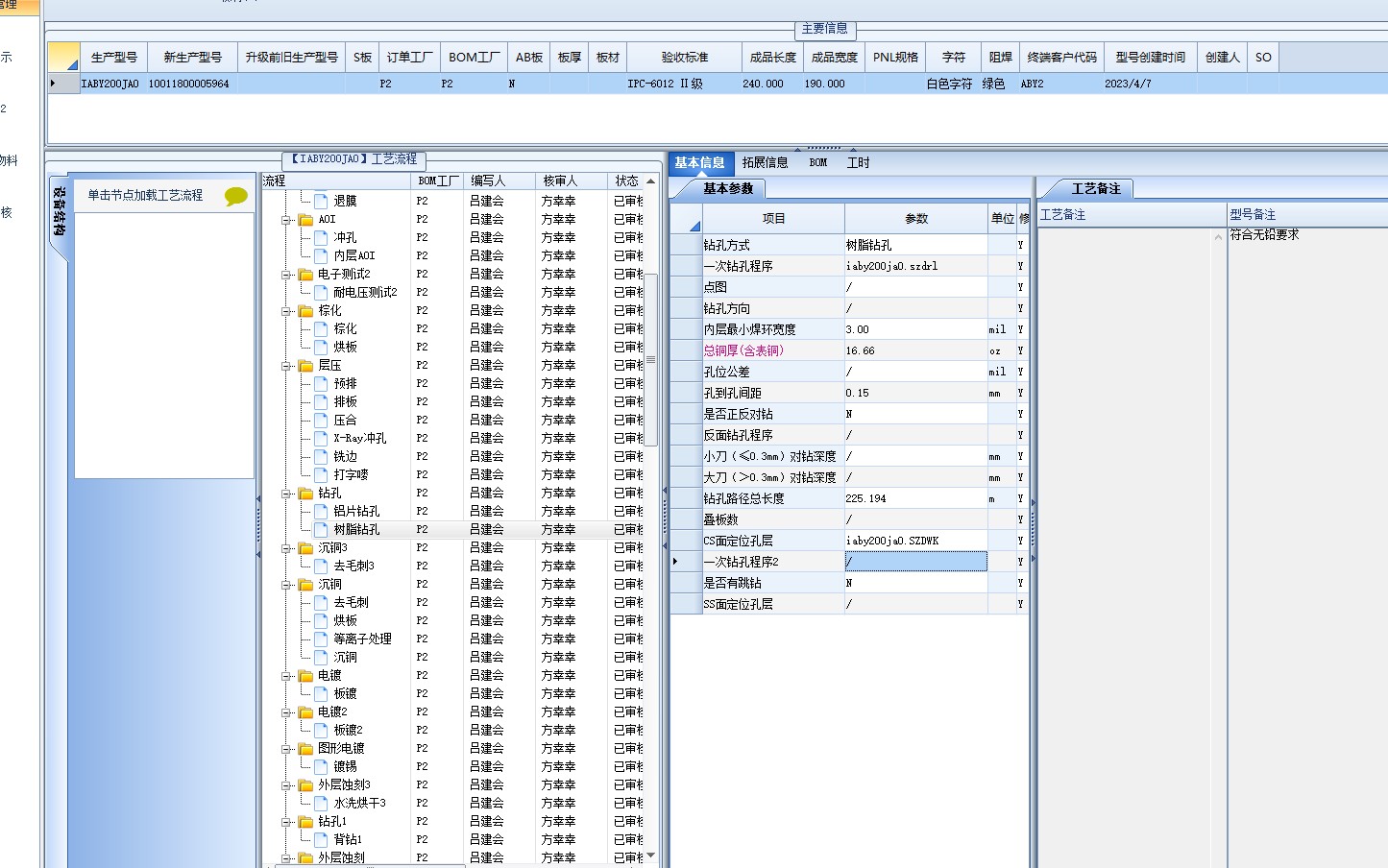Collapse the 棕化 folder tree node
Viewport: 1388px width, 868px height.
(285, 311)
